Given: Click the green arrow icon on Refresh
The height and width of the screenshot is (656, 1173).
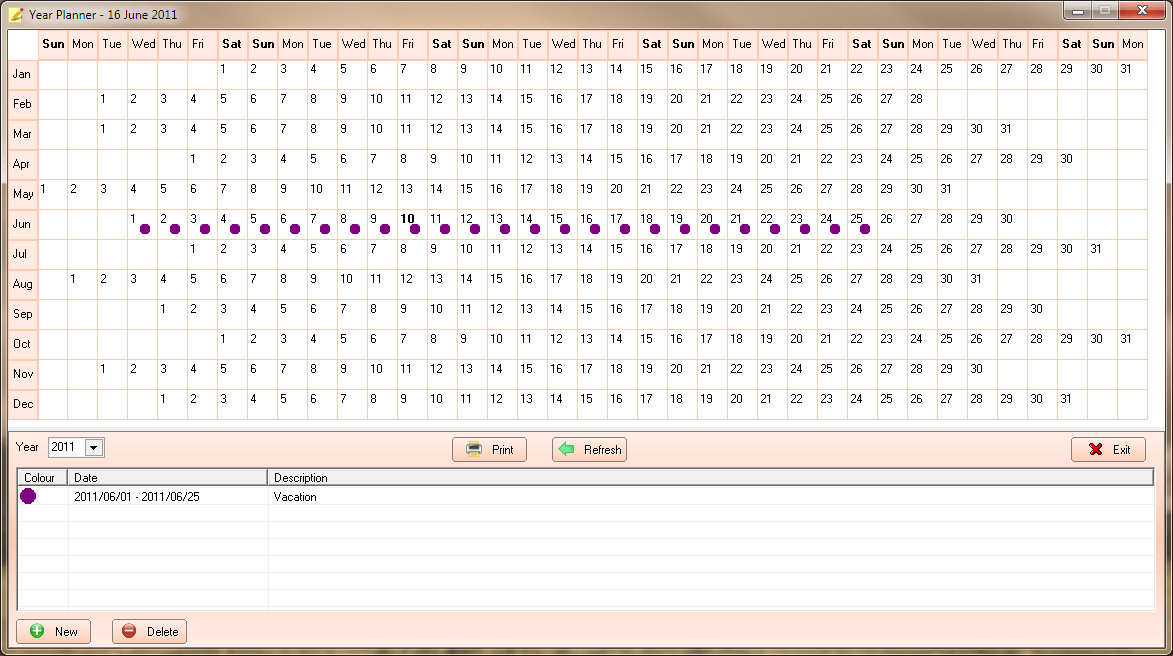Looking at the screenshot, I should [565, 449].
